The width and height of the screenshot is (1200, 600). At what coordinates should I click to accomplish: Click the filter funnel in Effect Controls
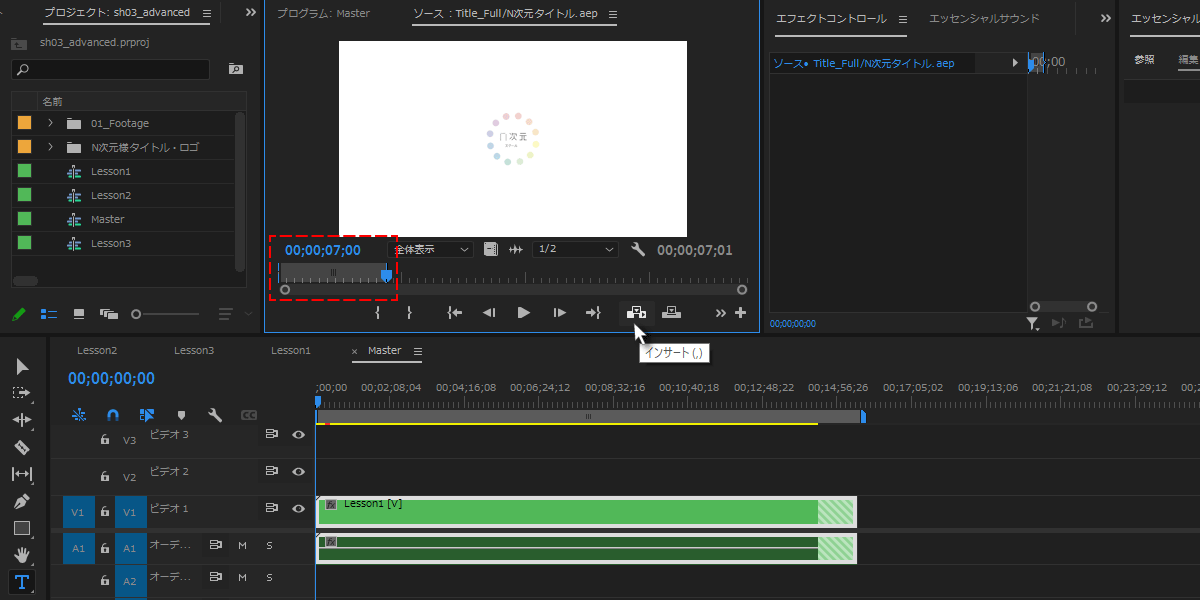click(x=1033, y=323)
